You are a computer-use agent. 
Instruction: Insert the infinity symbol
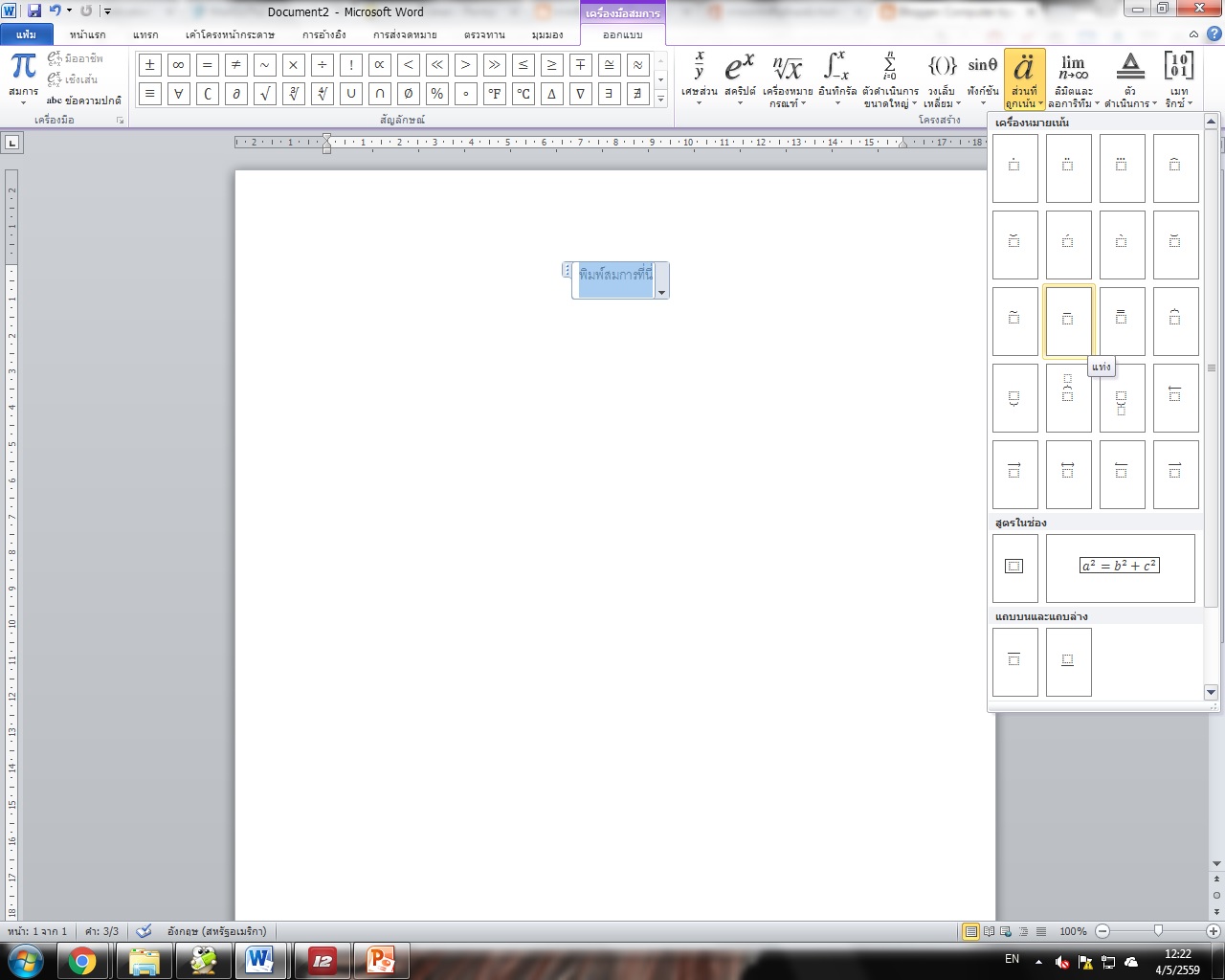pyautogui.click(x=178, y=65)
